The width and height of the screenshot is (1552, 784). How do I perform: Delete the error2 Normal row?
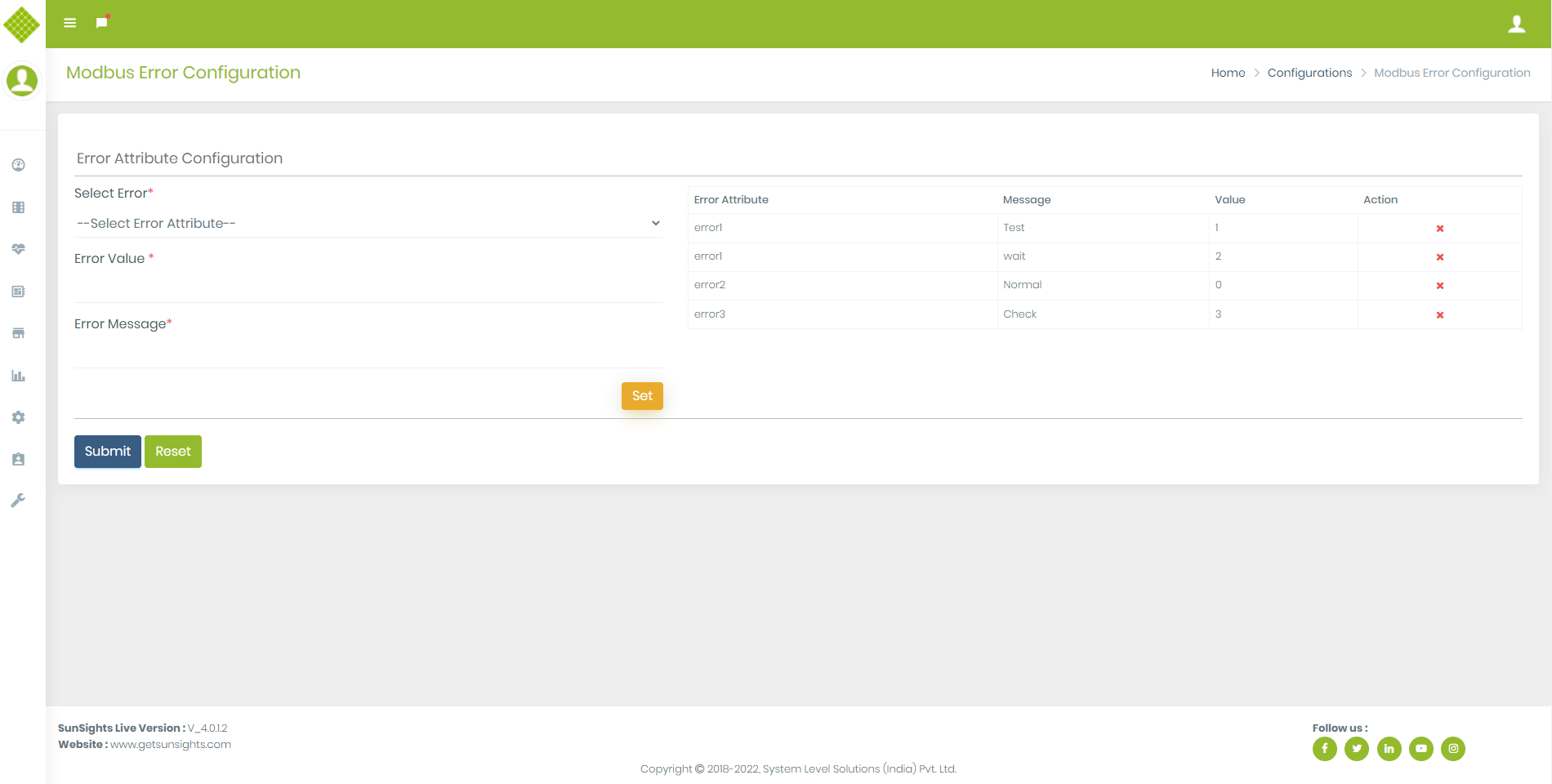coord(1439,286)
